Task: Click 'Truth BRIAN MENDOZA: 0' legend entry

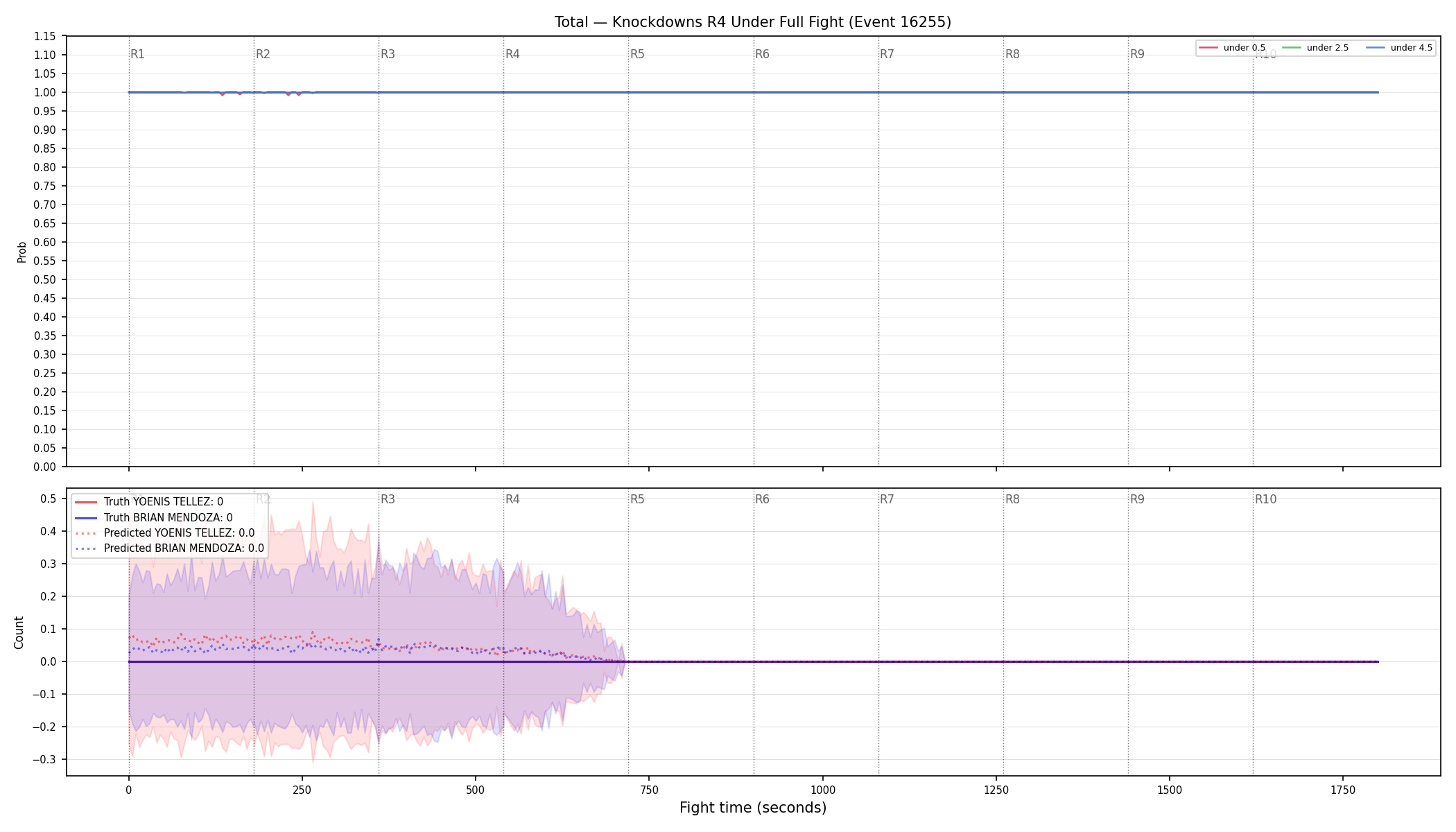Action: (153, 518)
